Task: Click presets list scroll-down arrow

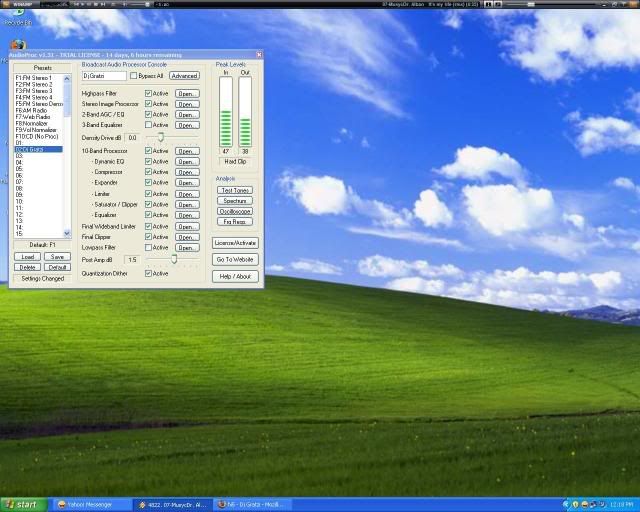Action: (x=67, y=233)
